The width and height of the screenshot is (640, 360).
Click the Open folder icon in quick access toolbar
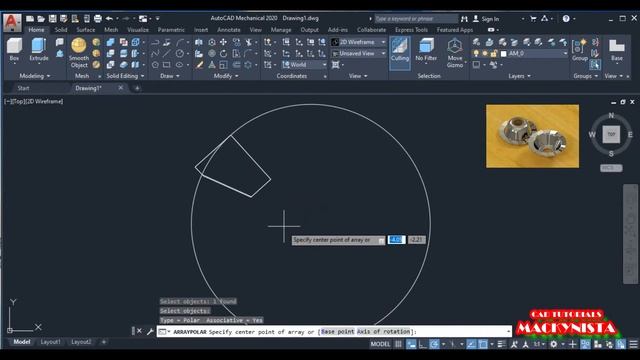41,18
